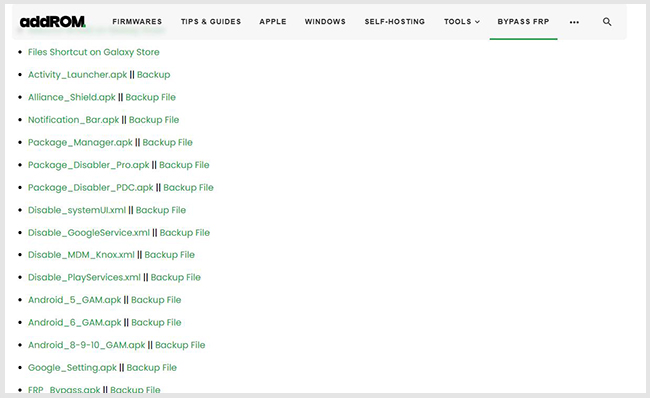The width and height of the screenshot is (650, 399).
Task: Open Backup File for Android_5_GAM.apk
Action: click(156, 300)
